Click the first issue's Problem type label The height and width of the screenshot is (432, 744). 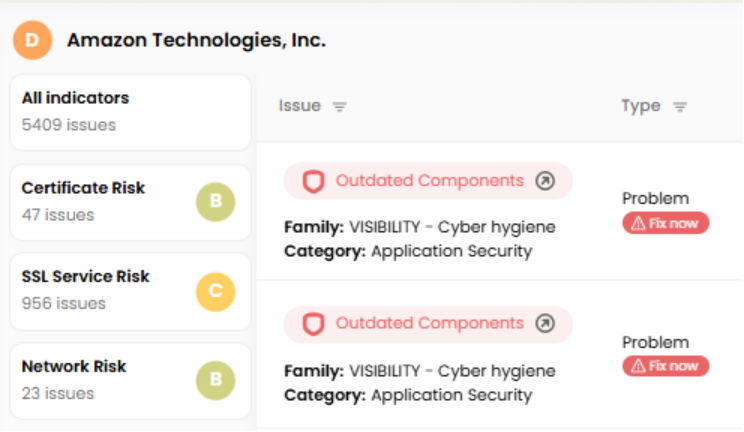655,198
